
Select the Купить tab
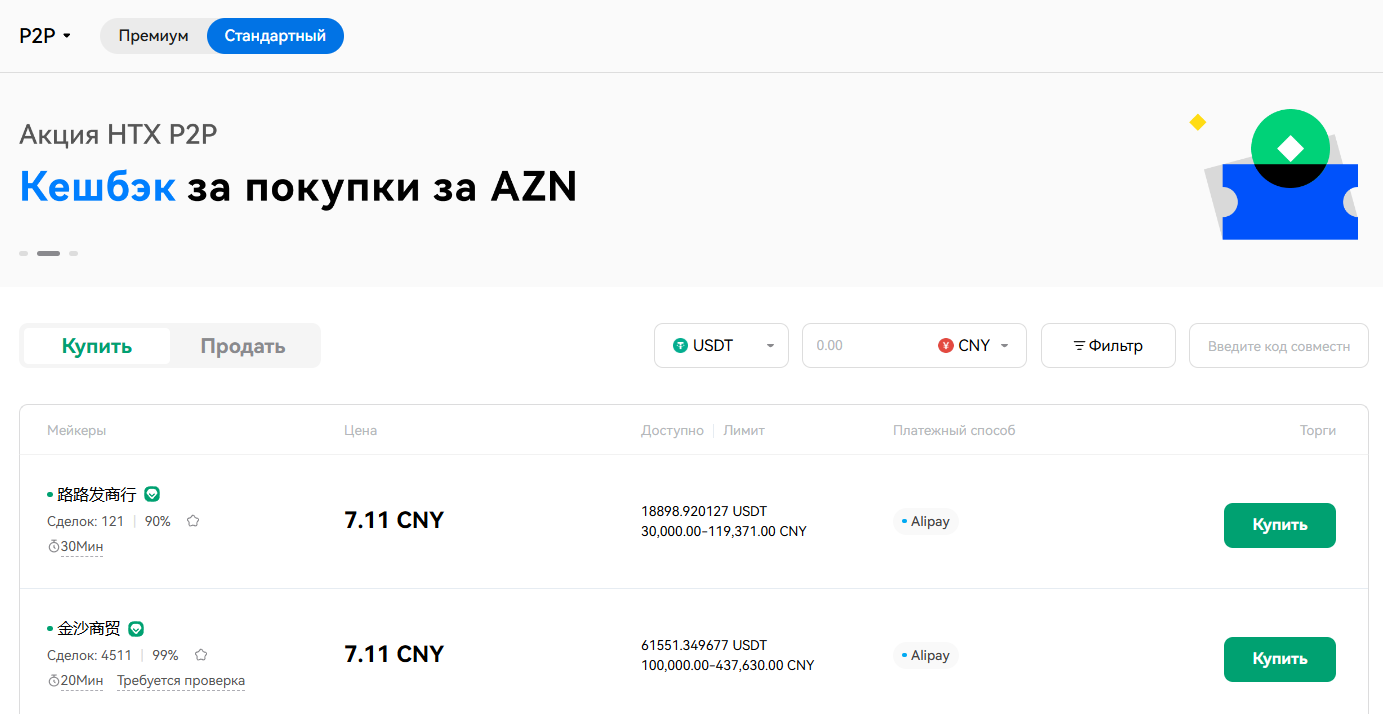coord(95,344)
